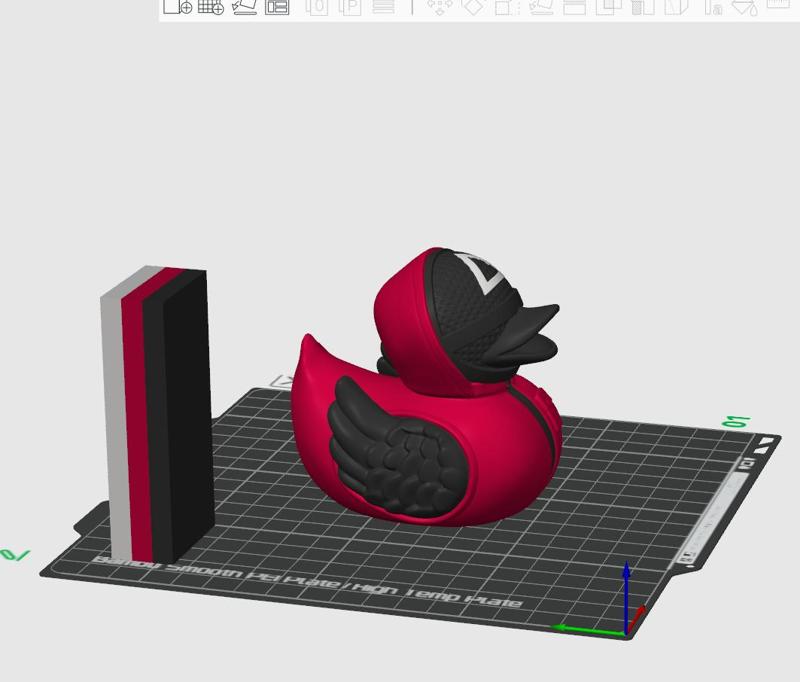800x682 pixels.
Task: Run the Auto orient tool
Action: pos(244,6)
